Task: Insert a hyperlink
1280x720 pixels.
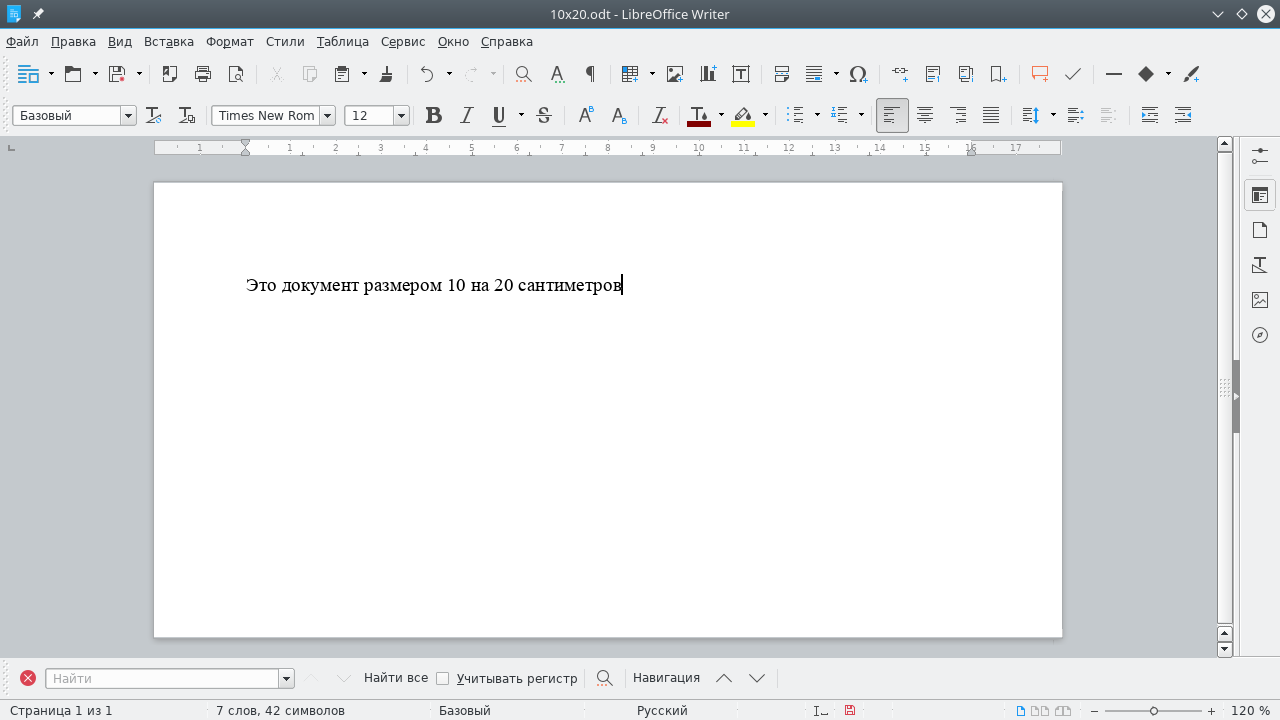Action: coord(900,74)
